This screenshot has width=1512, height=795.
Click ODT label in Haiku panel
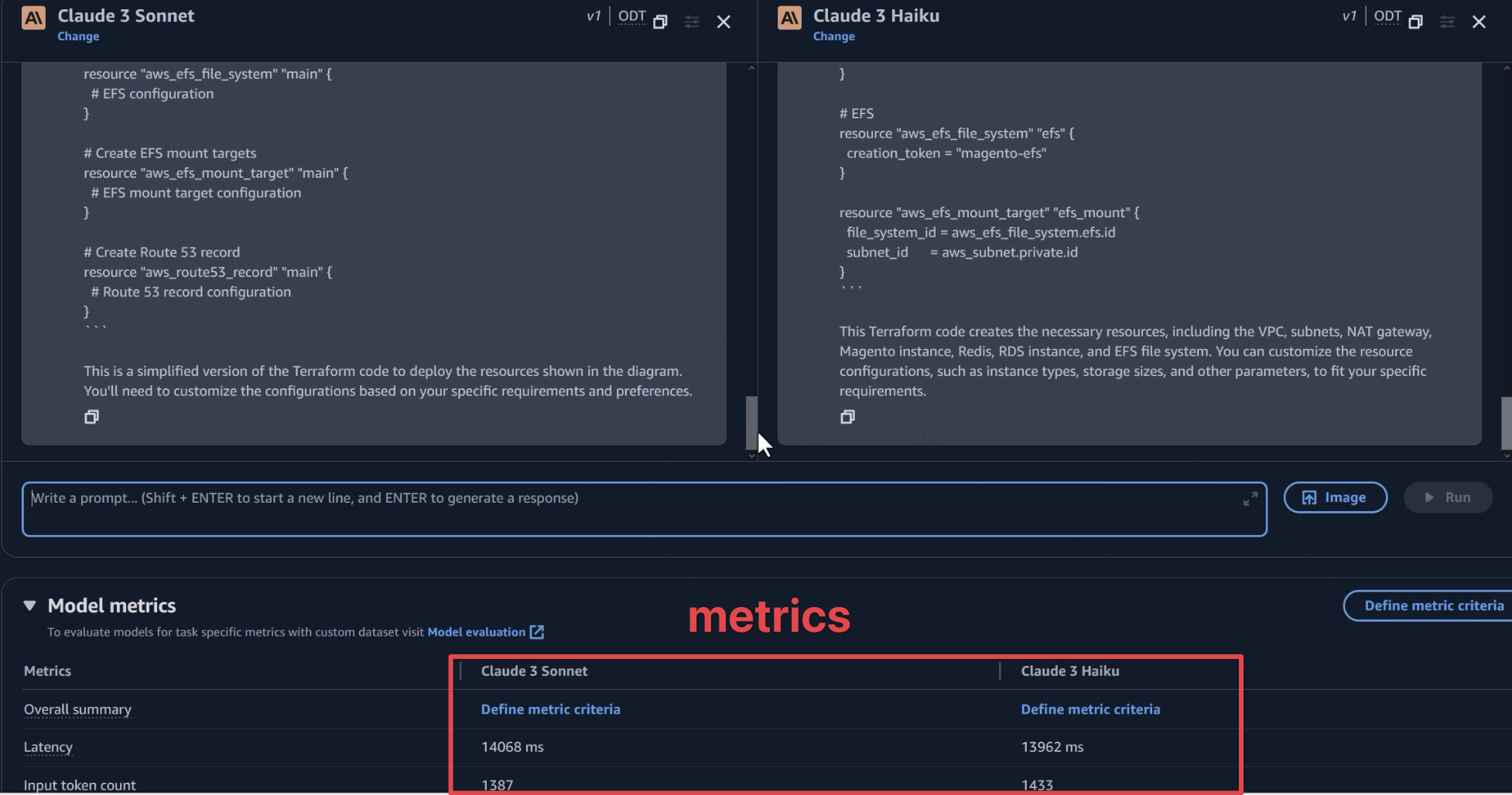tap(1387, 16)
